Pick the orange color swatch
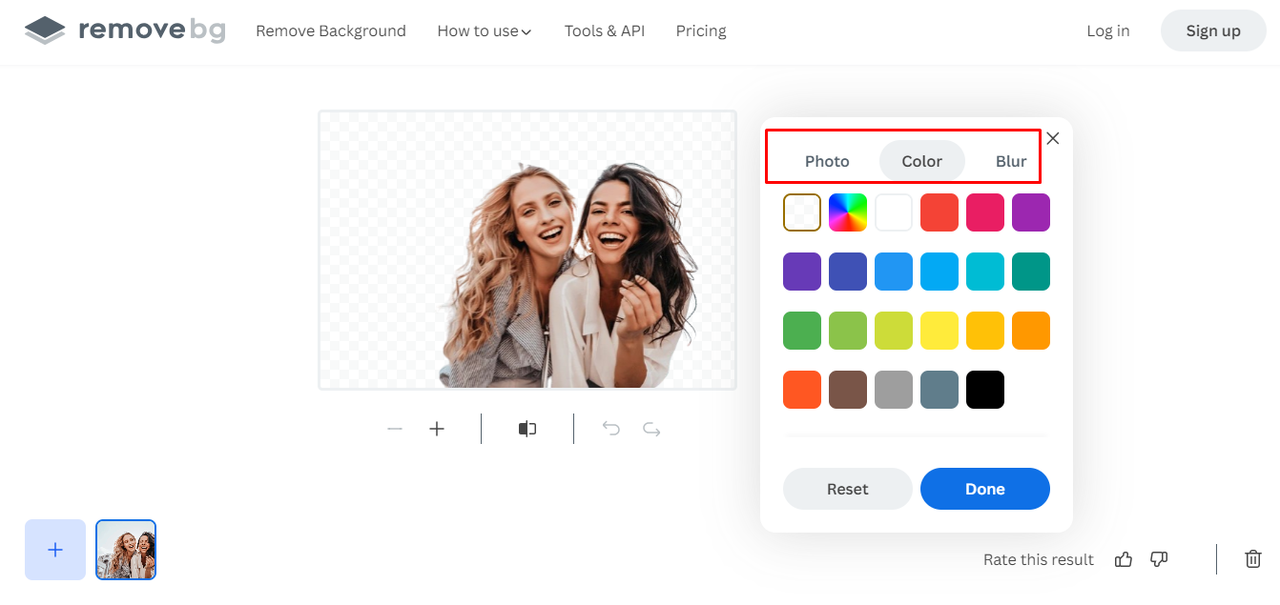This screenshot has width=1280, height=605. coord(1031,331)
